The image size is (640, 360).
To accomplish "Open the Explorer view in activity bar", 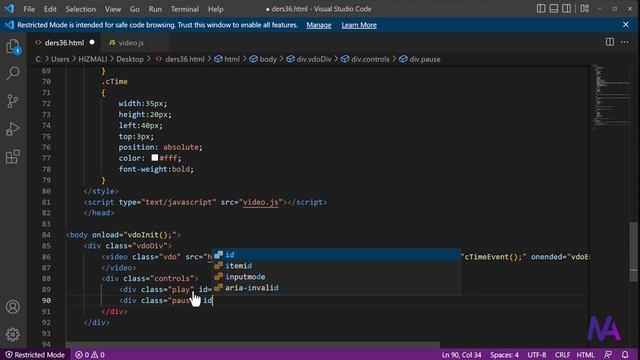I will point(13,47).
